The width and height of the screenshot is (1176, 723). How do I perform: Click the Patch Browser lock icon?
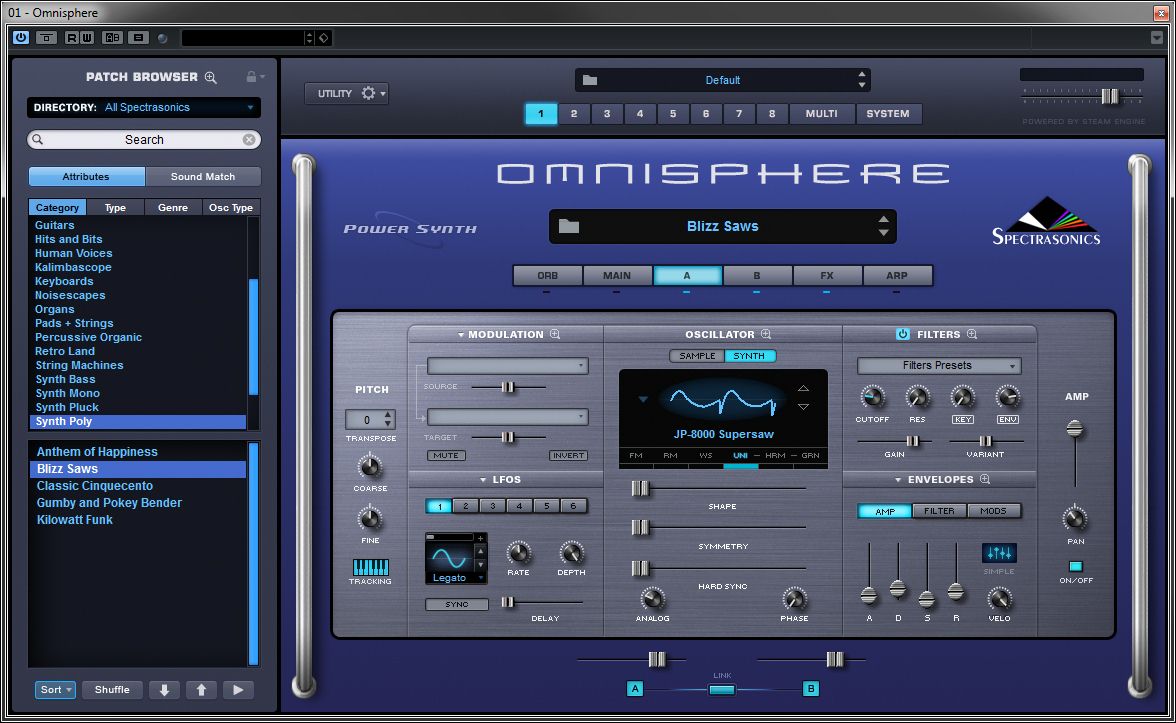[x=252, y=76]
